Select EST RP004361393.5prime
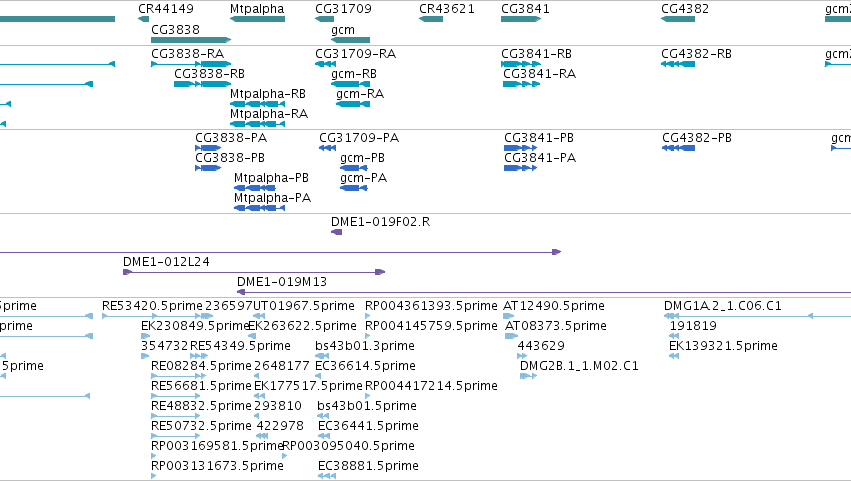This screenshot has height=481, width=851. tap(431, 306)
